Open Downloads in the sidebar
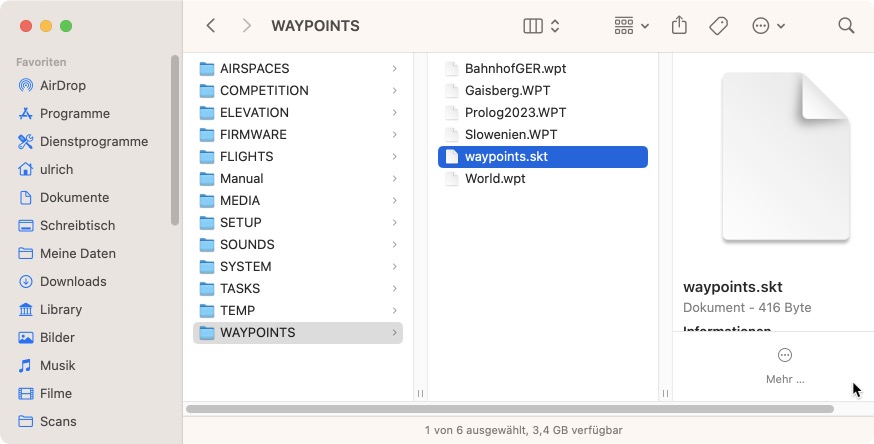The height and width of the screenshot is (444, 874). point(73,282)
